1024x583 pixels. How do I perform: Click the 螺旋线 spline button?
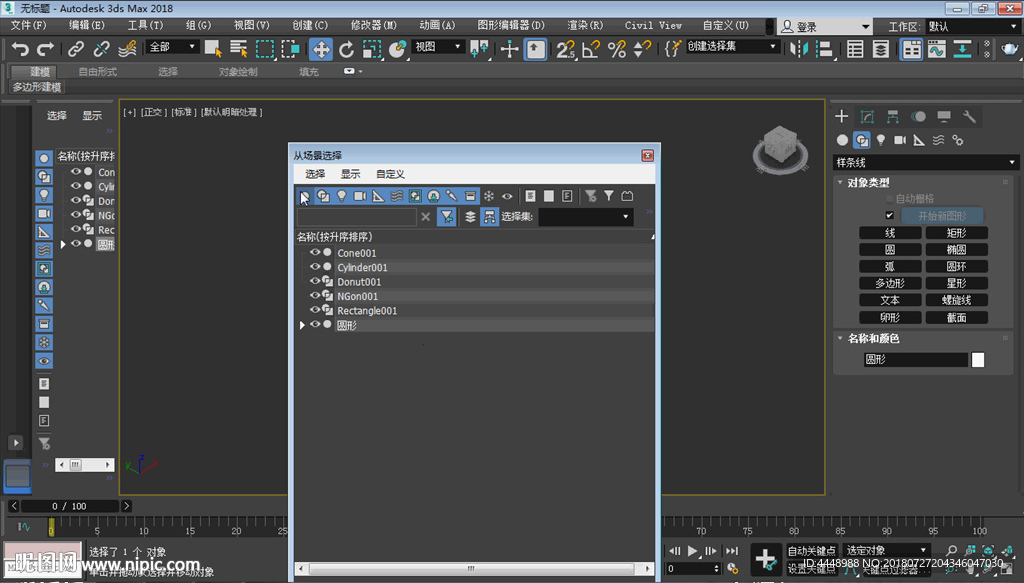tap(957, 300)
